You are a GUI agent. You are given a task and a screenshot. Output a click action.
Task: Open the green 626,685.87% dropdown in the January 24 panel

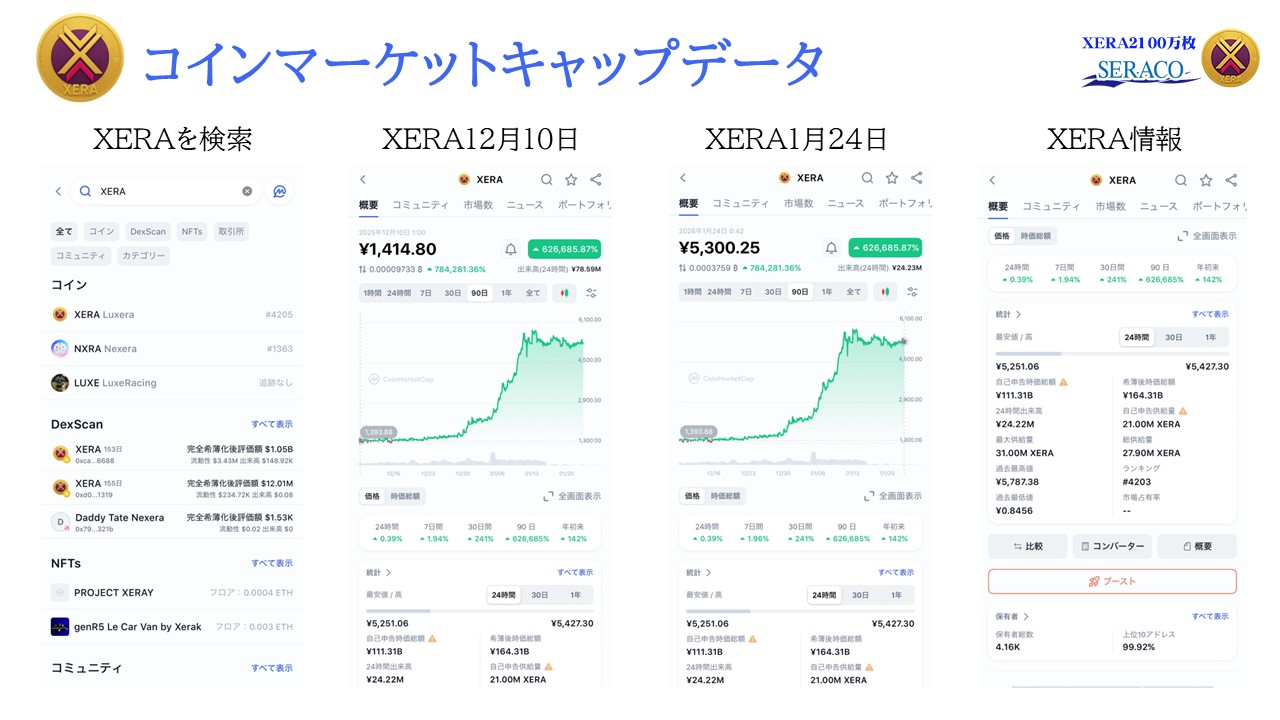(884, 249)
